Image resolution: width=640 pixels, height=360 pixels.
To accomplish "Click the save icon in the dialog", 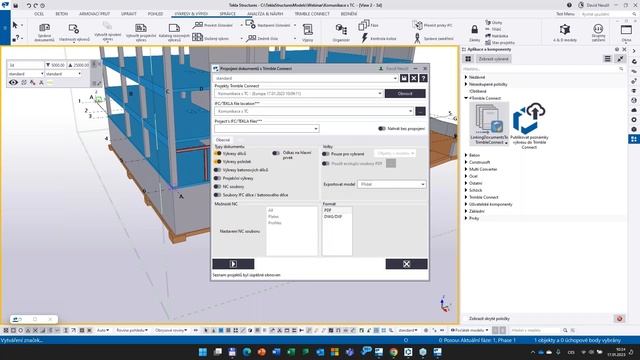I will [x=404, y=78].
